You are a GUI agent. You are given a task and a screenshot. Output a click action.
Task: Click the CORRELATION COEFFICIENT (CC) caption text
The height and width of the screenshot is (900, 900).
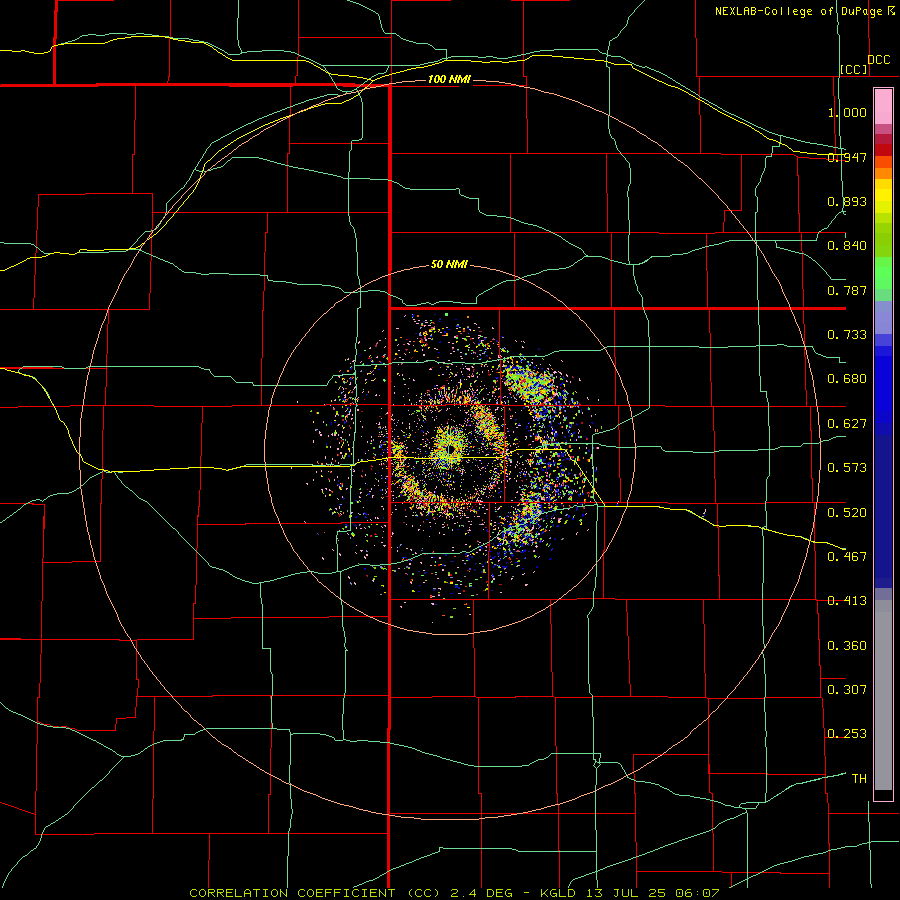[x=315, y=893]
